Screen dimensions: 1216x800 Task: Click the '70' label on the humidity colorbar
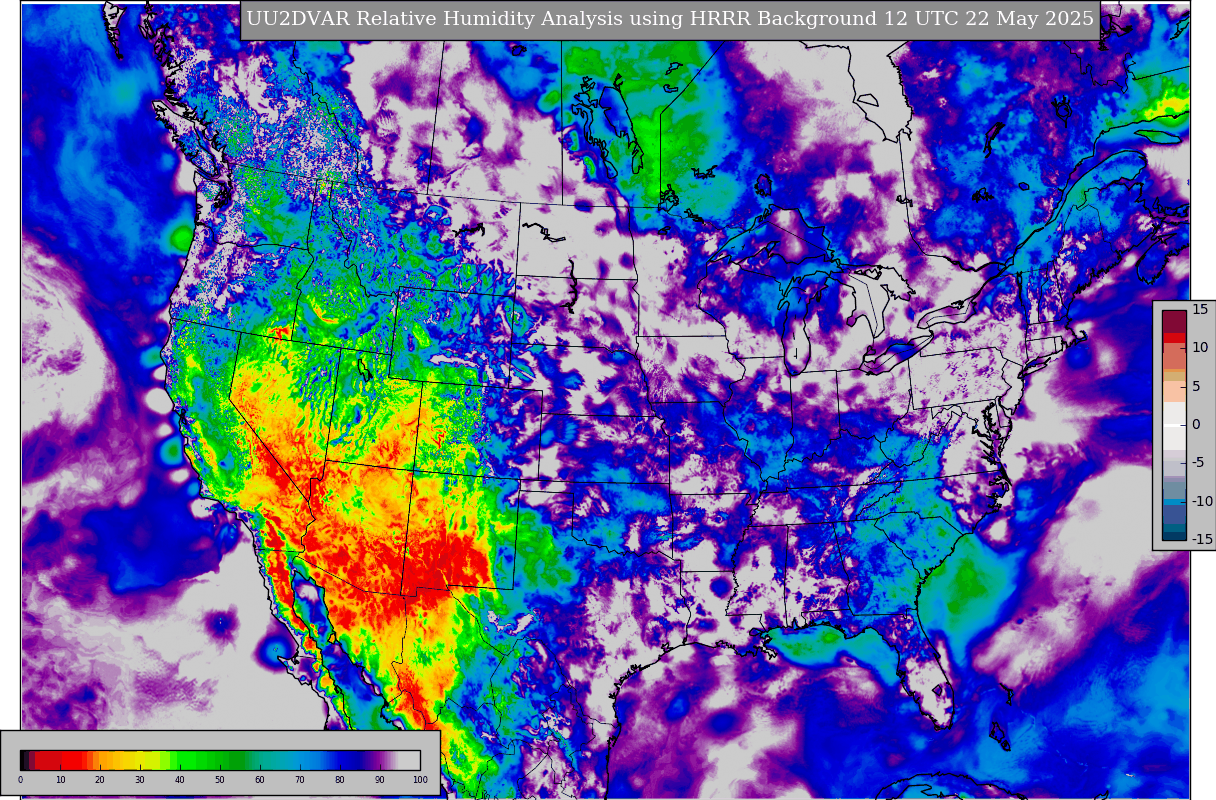tap(300, 780)
